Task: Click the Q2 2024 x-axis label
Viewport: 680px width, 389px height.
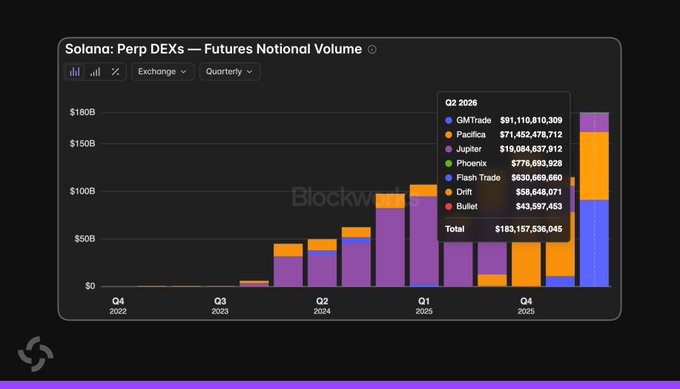Action: click(322, 306)
